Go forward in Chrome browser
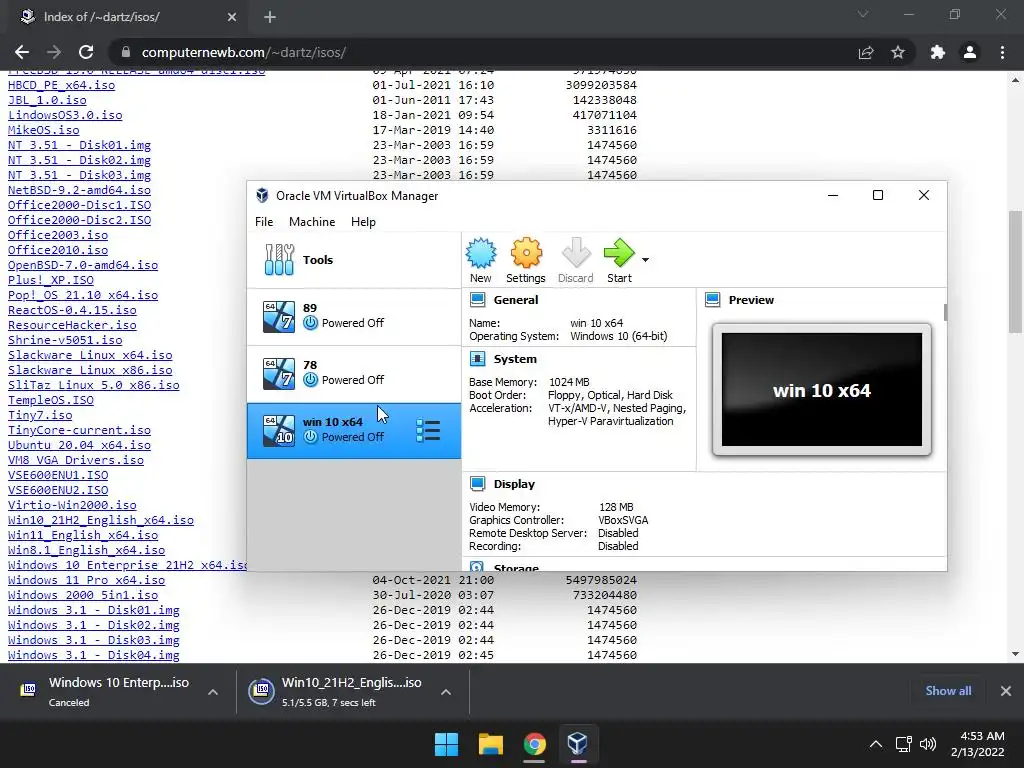Image resolution: width=1024 pixels, height=768 pixels. pos(54,52)
